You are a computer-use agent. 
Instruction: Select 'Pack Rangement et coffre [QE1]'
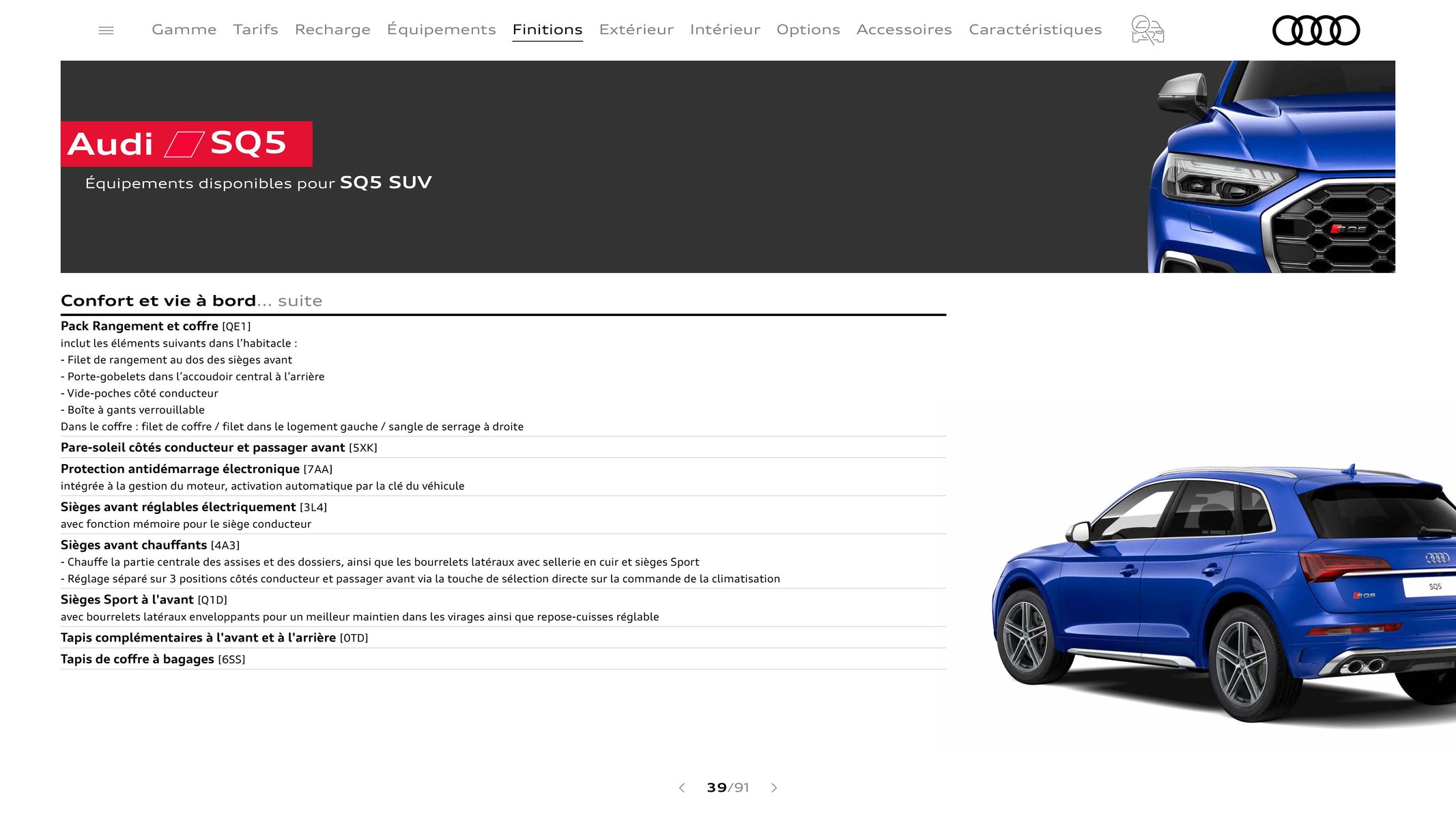click(x=156, y=326)
